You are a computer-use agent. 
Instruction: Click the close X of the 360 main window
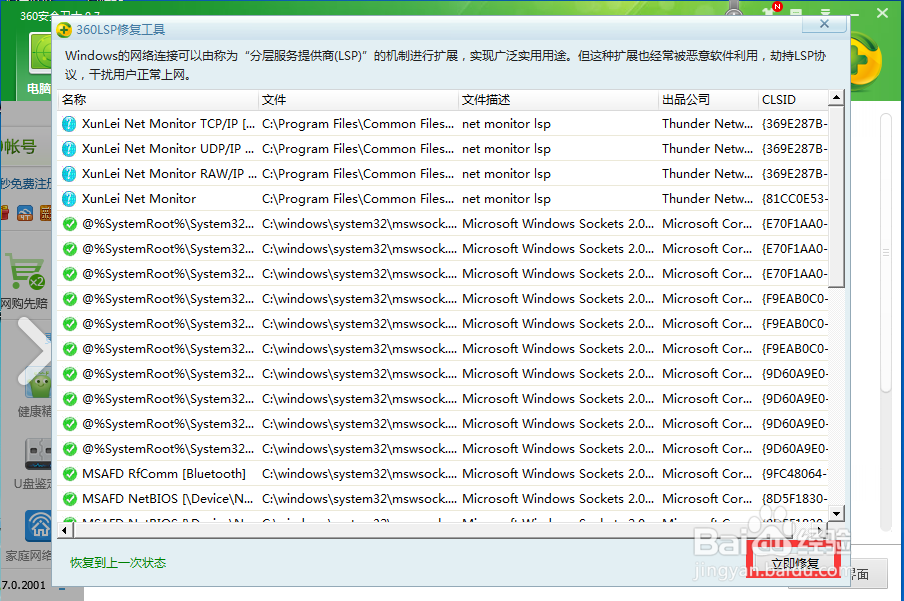coord(883,13)
